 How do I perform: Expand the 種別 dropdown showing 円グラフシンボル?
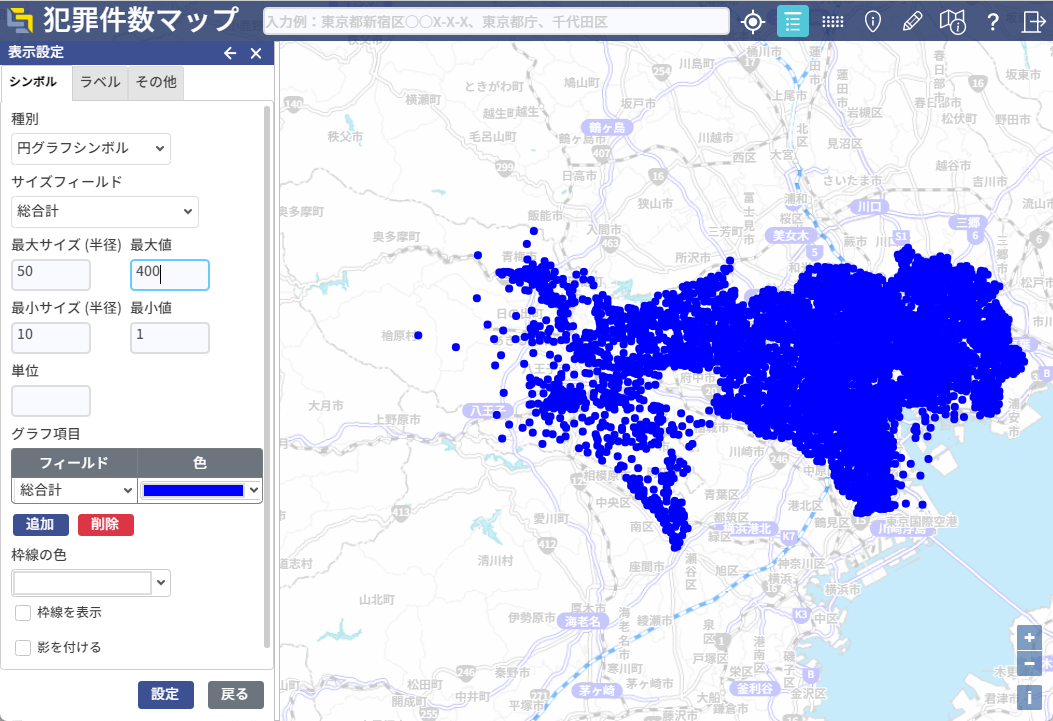point(91,148)
